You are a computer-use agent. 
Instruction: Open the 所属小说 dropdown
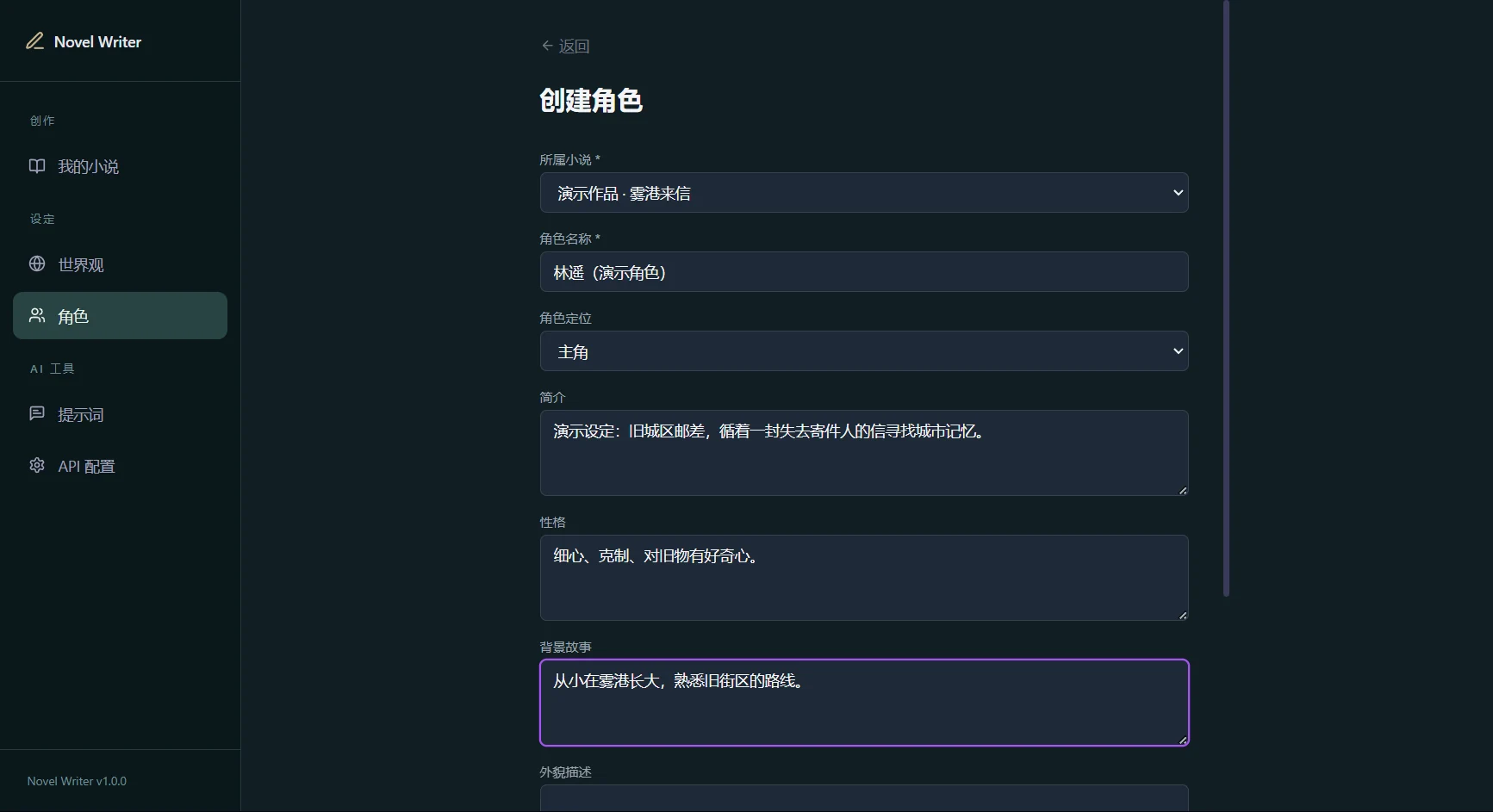864,193
